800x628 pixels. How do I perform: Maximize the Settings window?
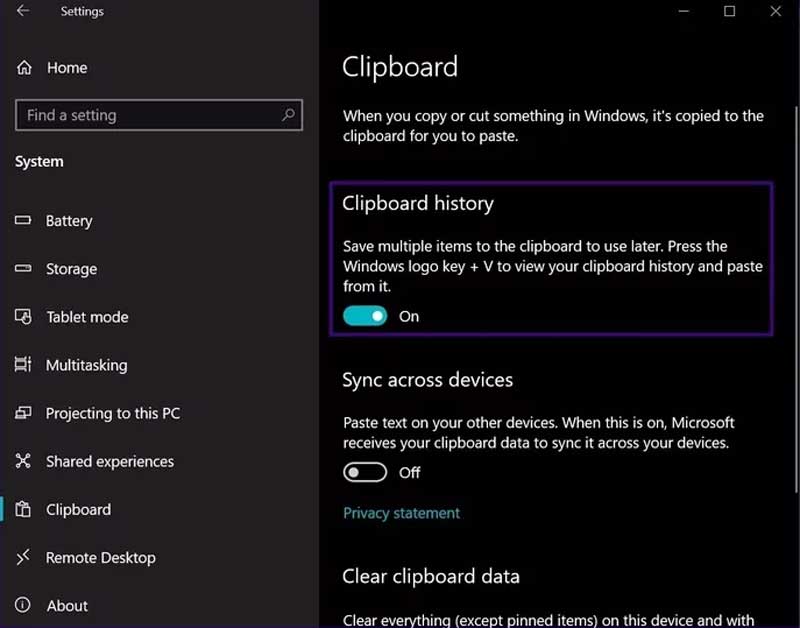click(730, 11)
